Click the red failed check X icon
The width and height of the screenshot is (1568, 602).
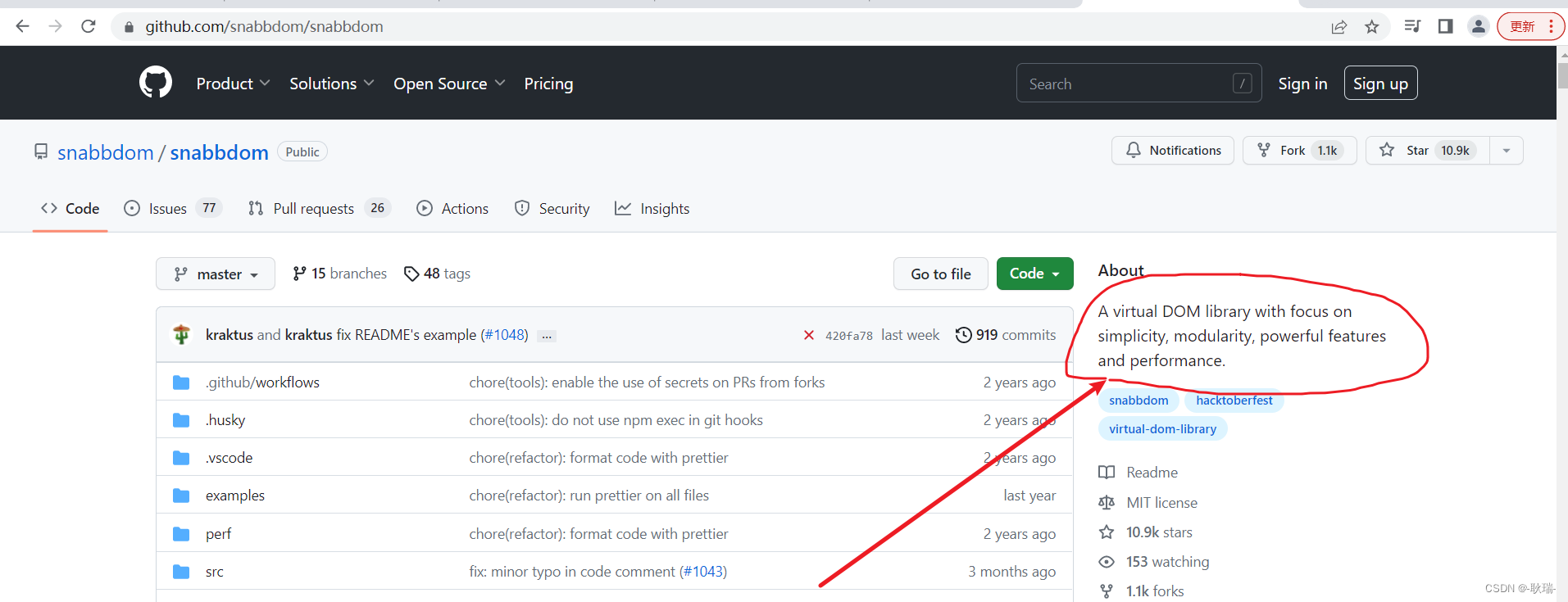(x=809, y=335)
